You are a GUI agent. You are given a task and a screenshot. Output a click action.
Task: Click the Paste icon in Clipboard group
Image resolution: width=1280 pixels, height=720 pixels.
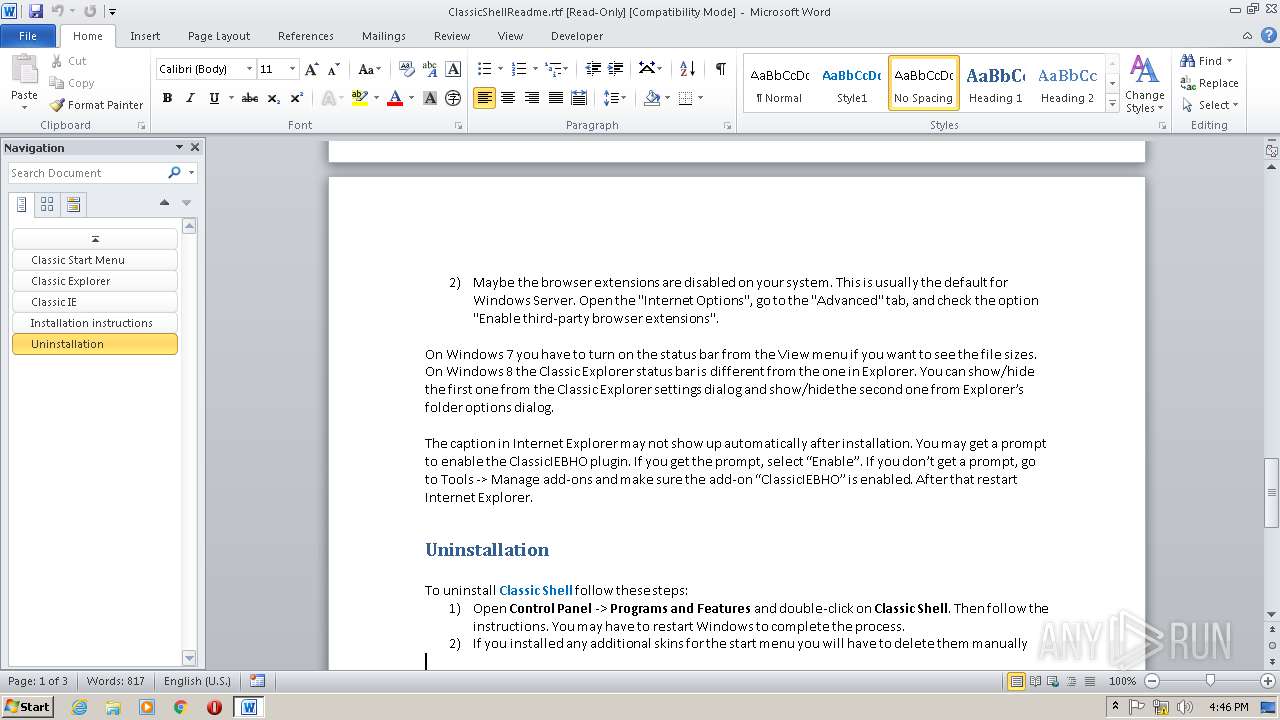[x=24, y=69]
